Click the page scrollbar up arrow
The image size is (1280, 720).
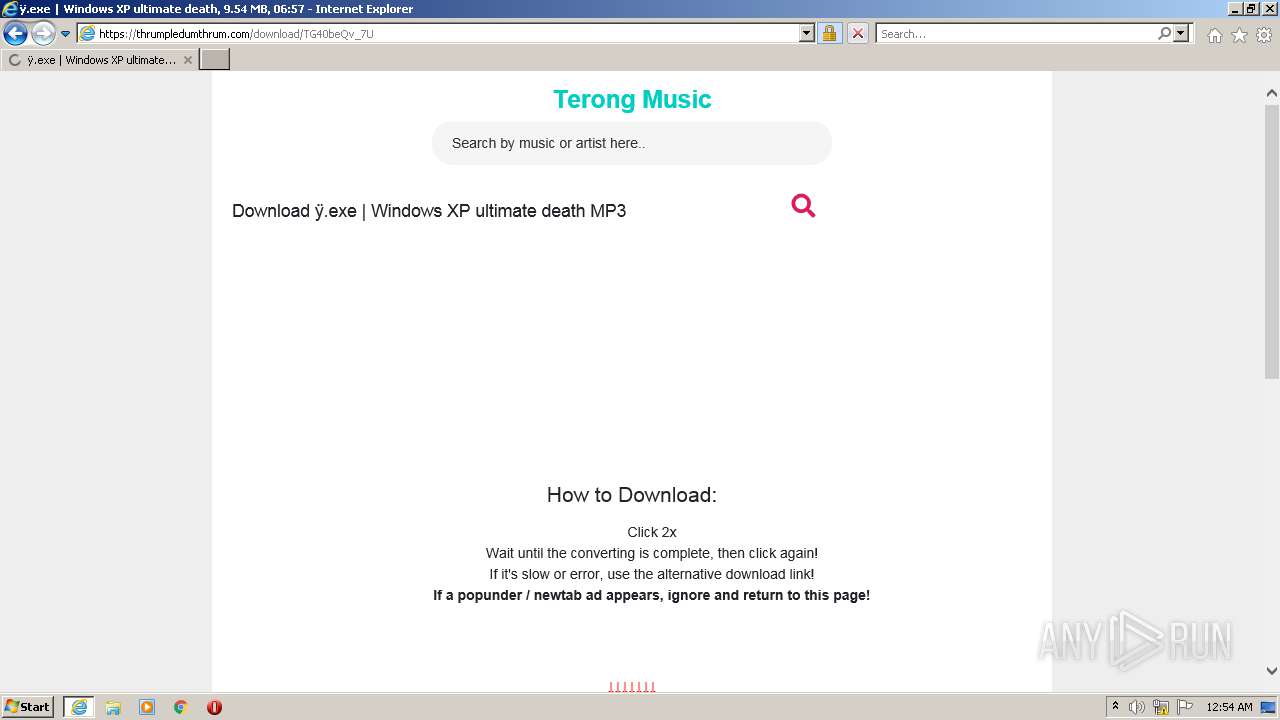pyautogui.click(x=1272, y=93)
